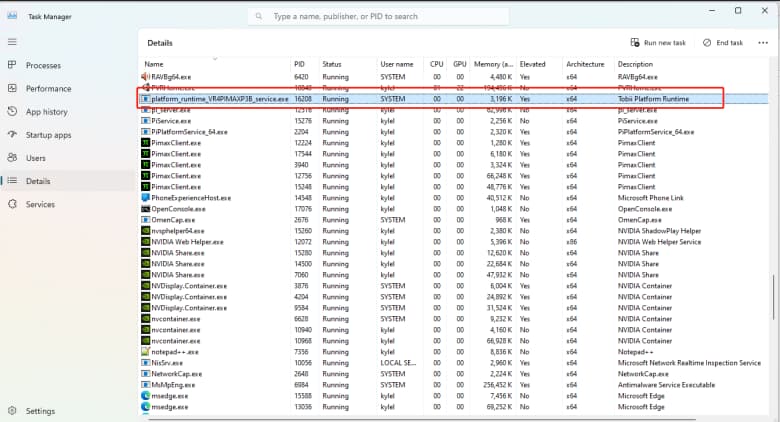This screenshot has height=422, width=780.
Task: Click the horizontal scrollbar at bottom
Action: tap(422, 419)
